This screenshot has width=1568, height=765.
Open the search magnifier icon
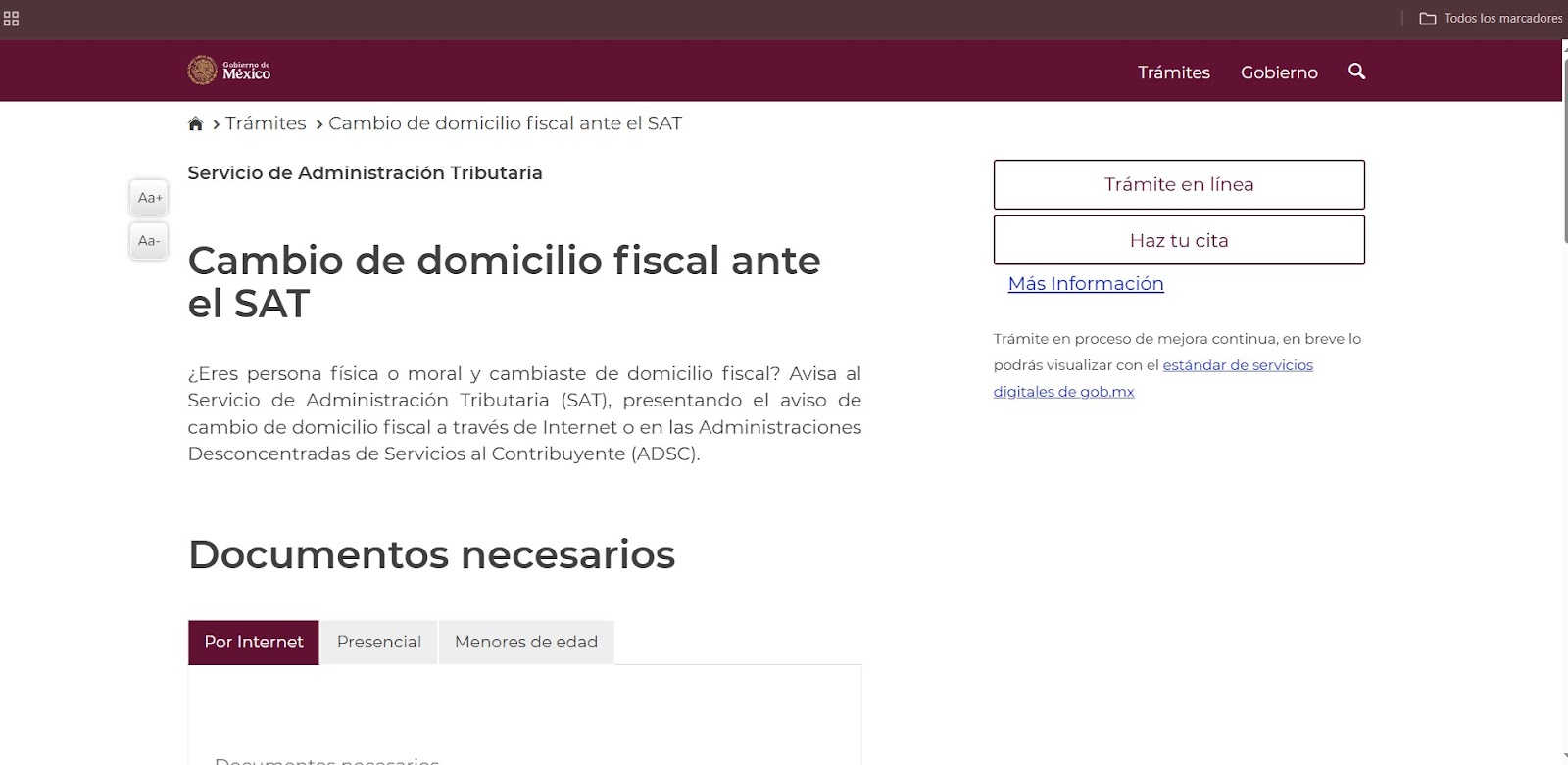(1356, 72)
